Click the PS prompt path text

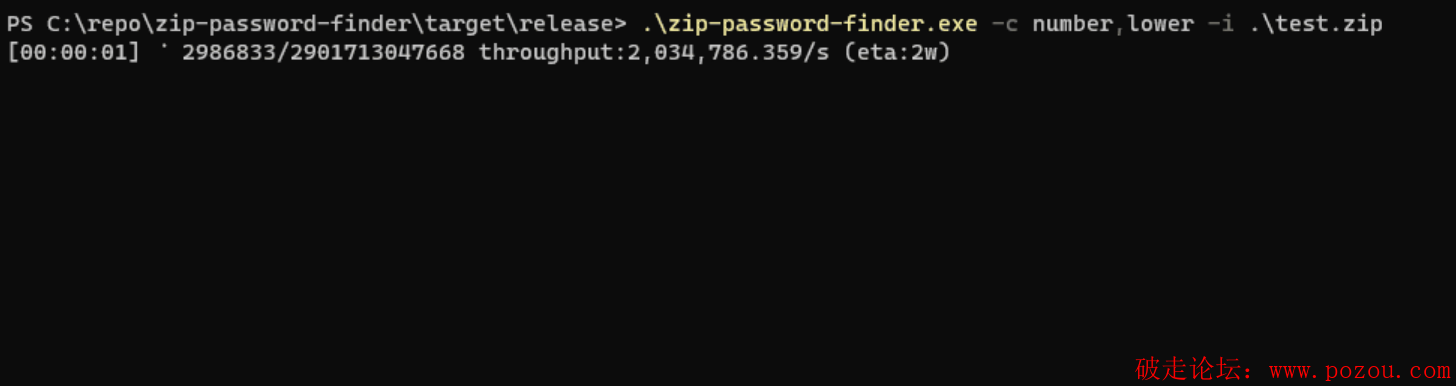click(x=318, y=24)
